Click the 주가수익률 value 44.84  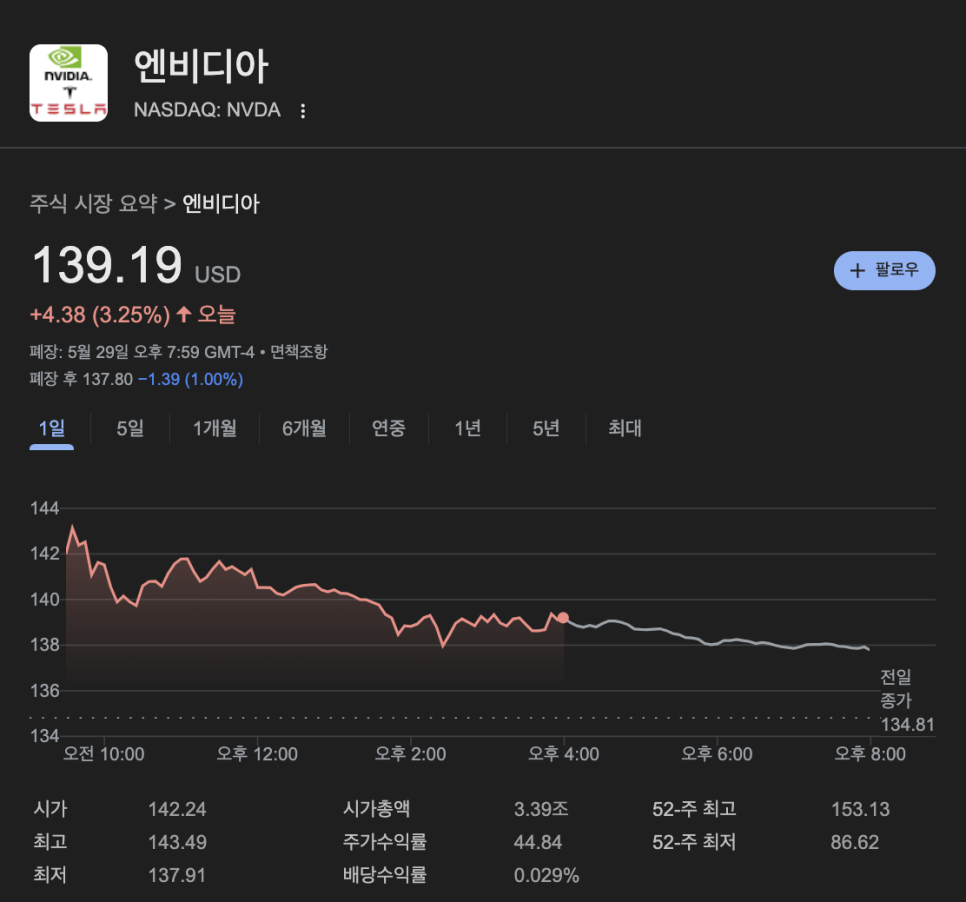point(538,842)
